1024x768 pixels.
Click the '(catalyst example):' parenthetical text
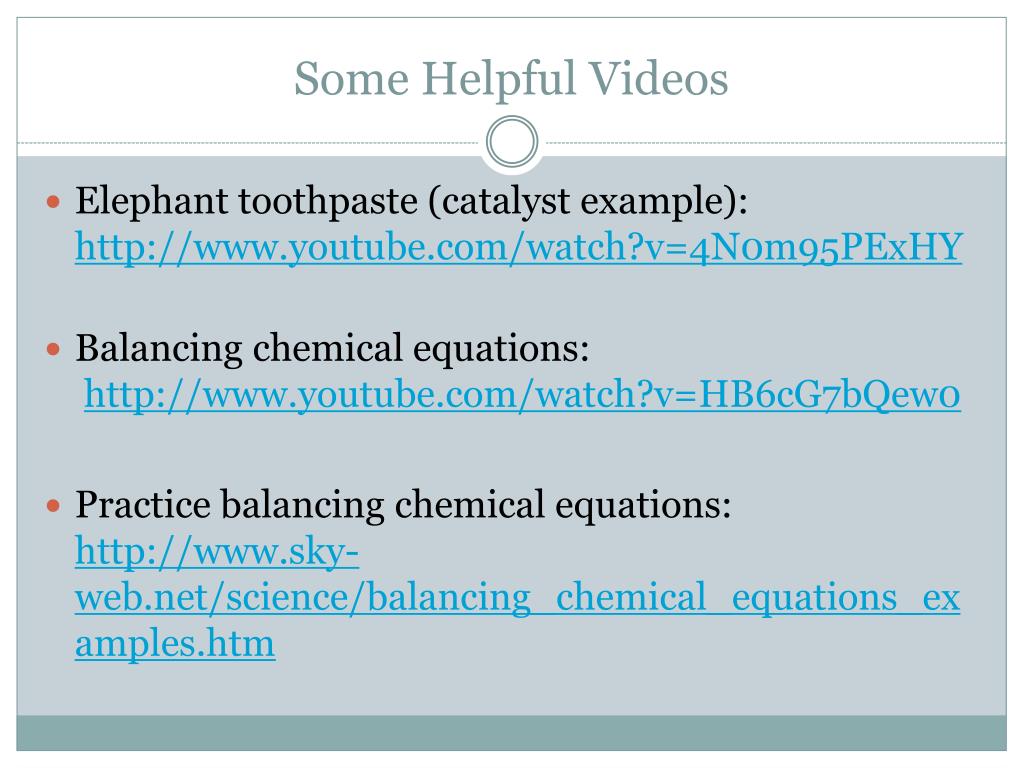tap(588, 200)
